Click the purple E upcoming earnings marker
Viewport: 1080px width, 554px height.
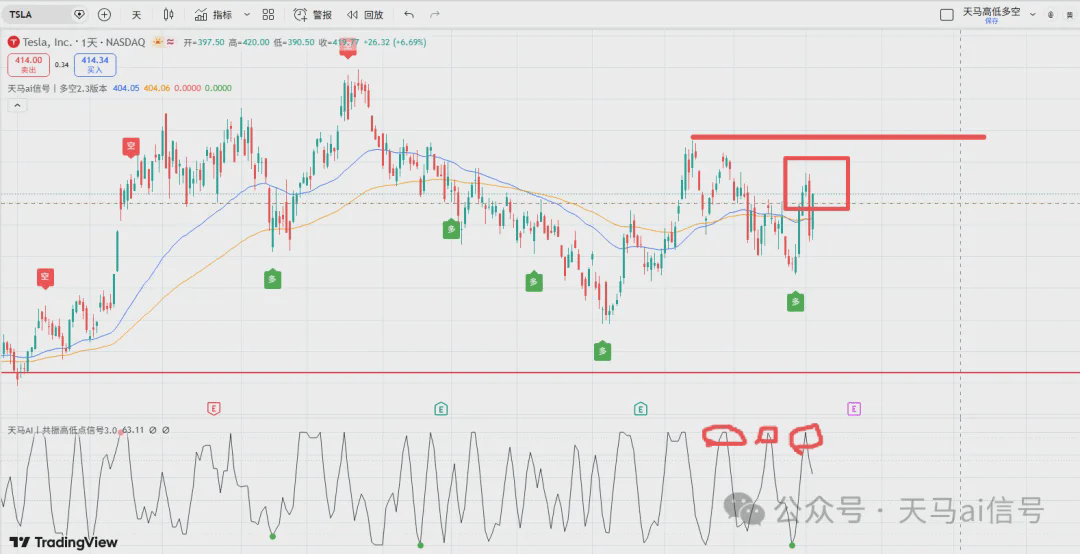pos(854,409)
